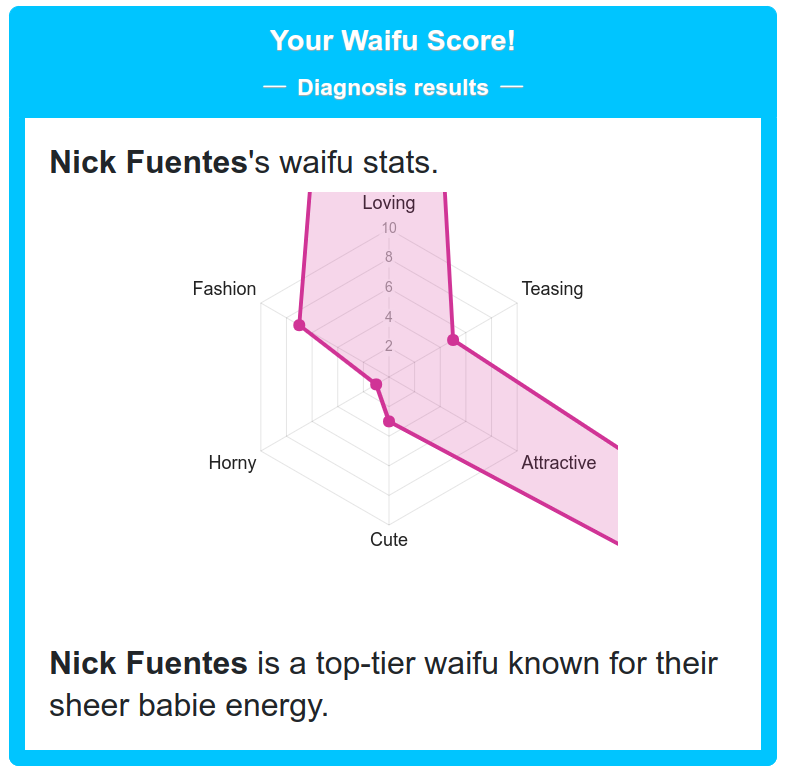The width and height of the screenshot is (786, 779).
Task: Click the Cute data point on the radar chart
Action: point(389,422)
